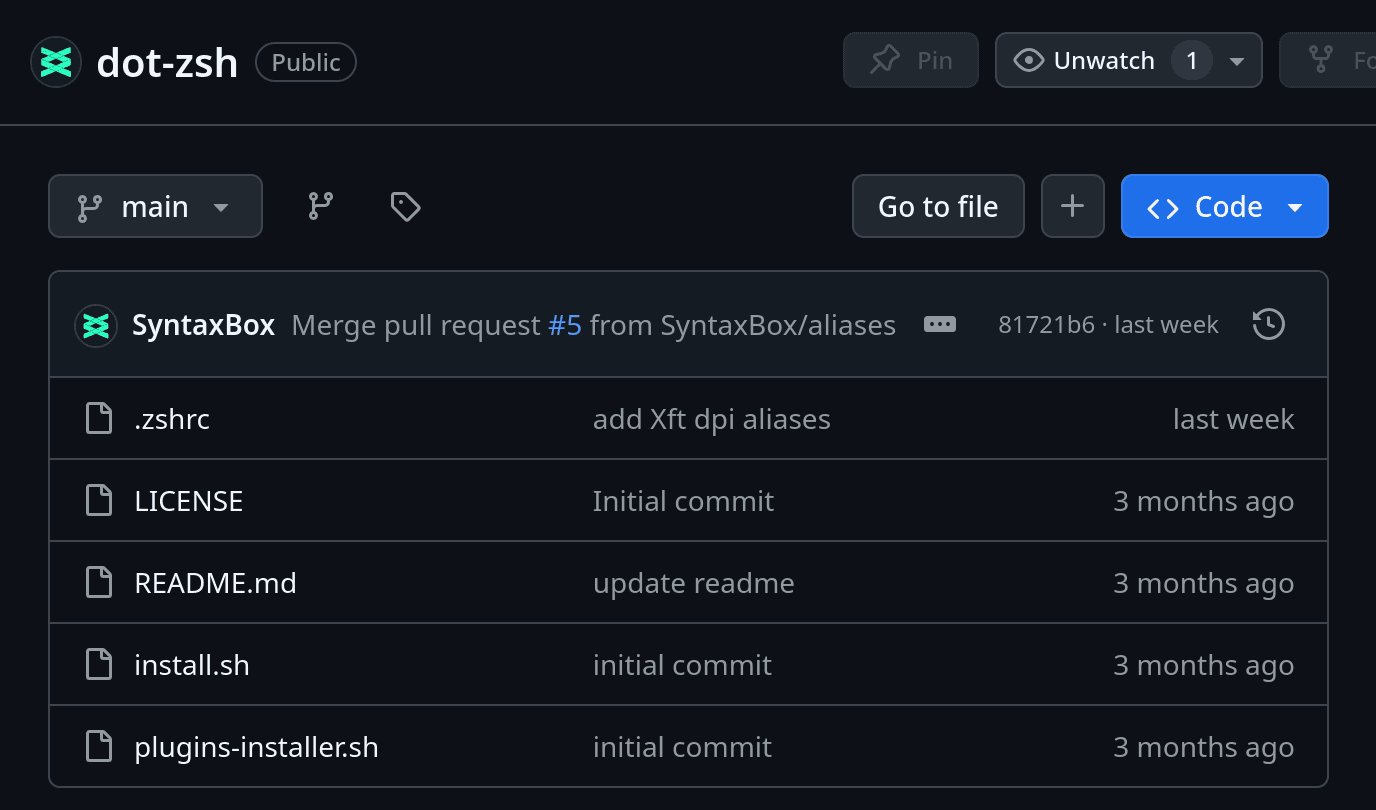Open the plugins-installer.sh file
The image size is (1376, 810).
(x=256, y=747)
